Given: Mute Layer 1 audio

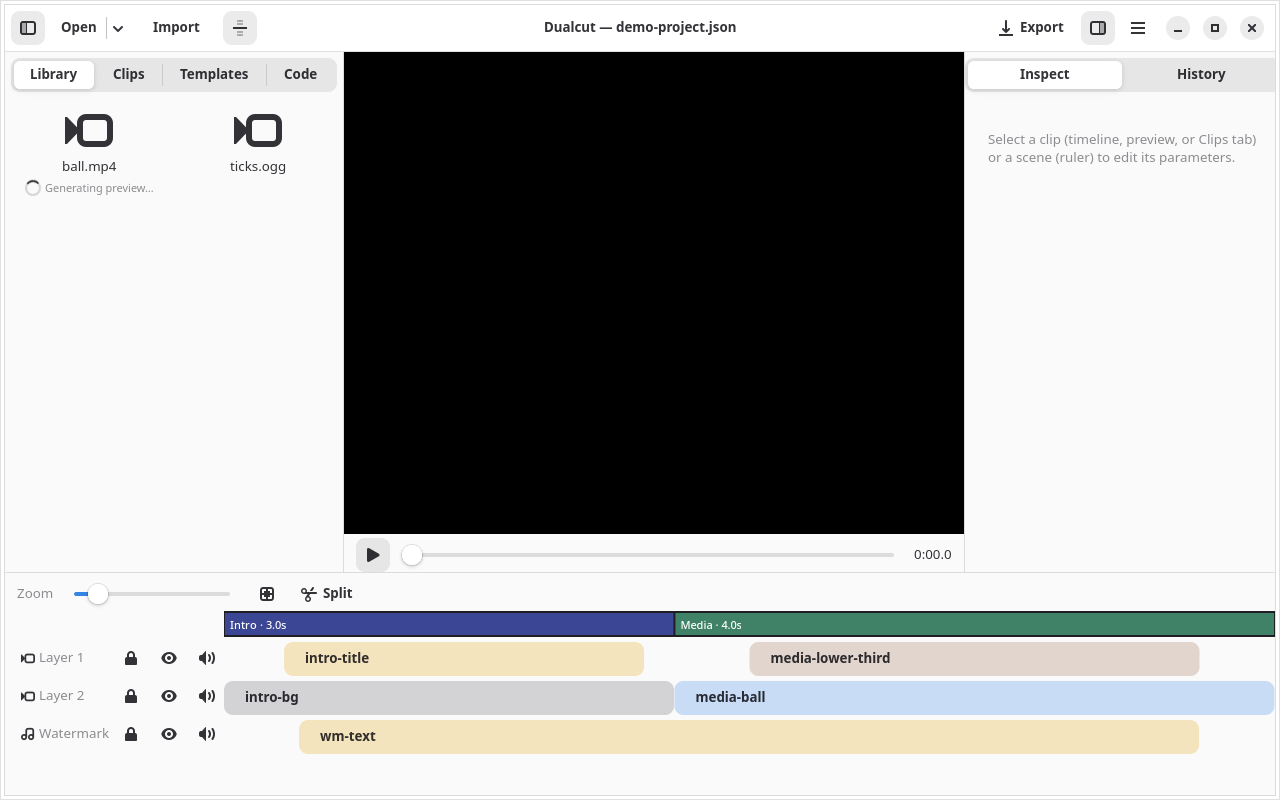Looking at the screenshot, I should coord(207,658).
